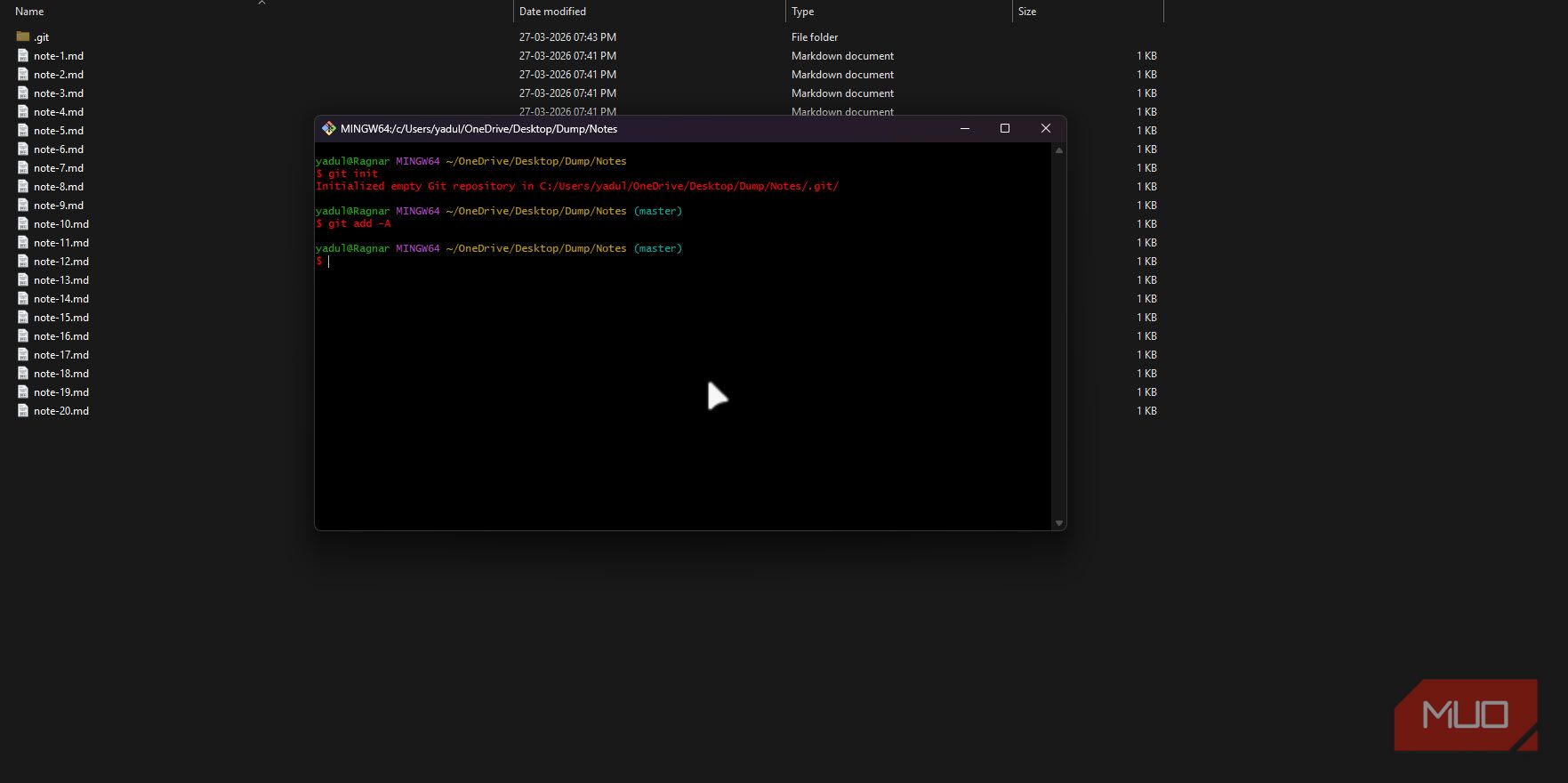Click the 'File folder' type of .git
The height and width of the screenshot is (783, 1568).
click(x=815, y=36)
